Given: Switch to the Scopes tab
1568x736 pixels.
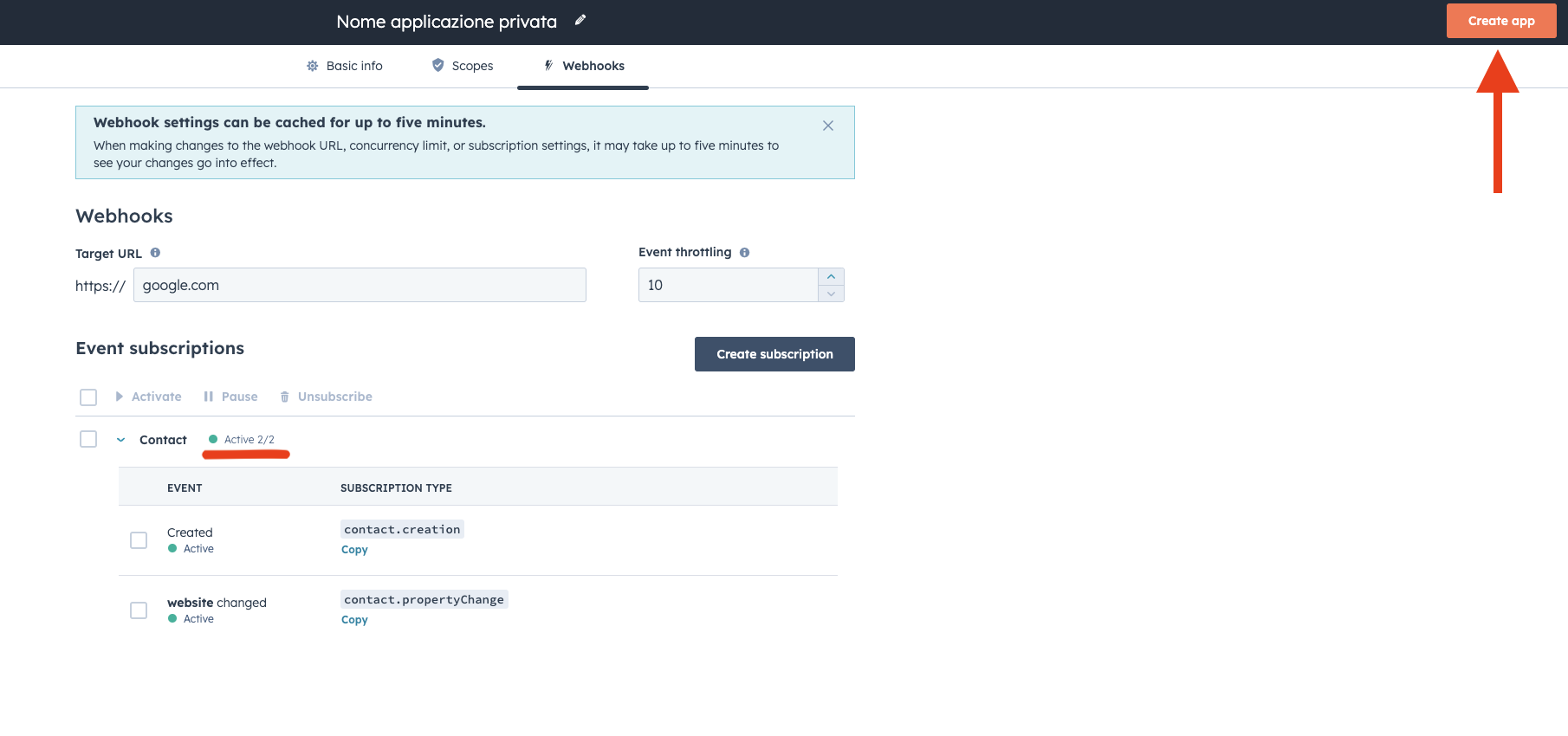Looking at the screenshot, I should point(463,66).
